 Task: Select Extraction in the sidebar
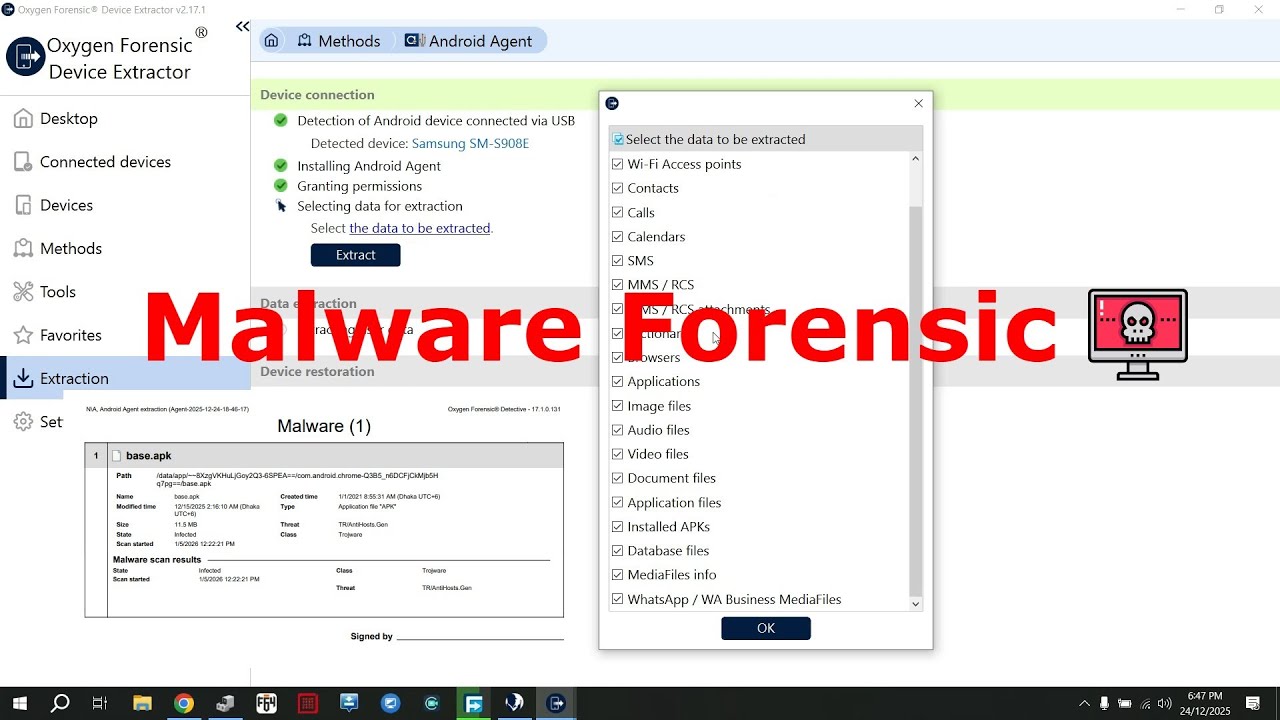pos(125,378)
